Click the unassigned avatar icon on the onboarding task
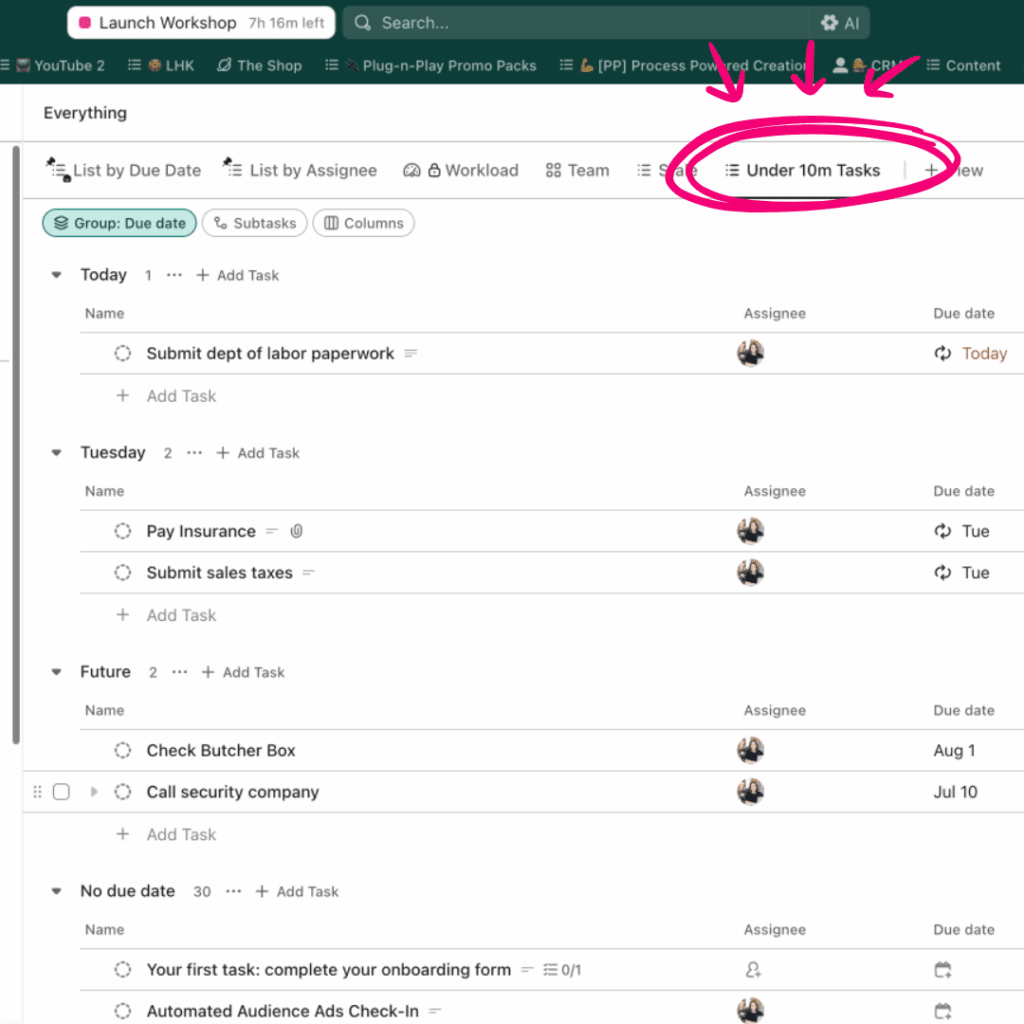The width and height of the screenshot is (1024, 1024). (753, 969)
